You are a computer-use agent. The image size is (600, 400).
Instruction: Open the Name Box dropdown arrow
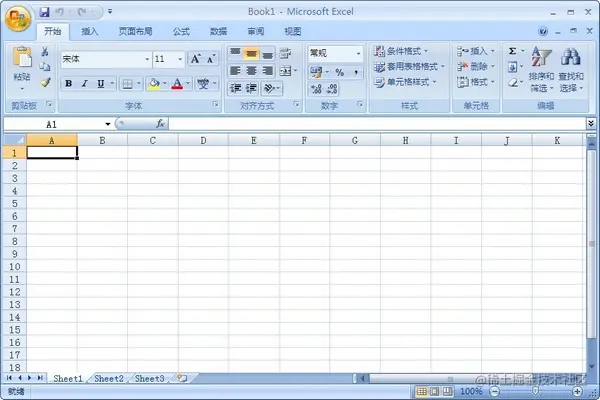point(108,124)
